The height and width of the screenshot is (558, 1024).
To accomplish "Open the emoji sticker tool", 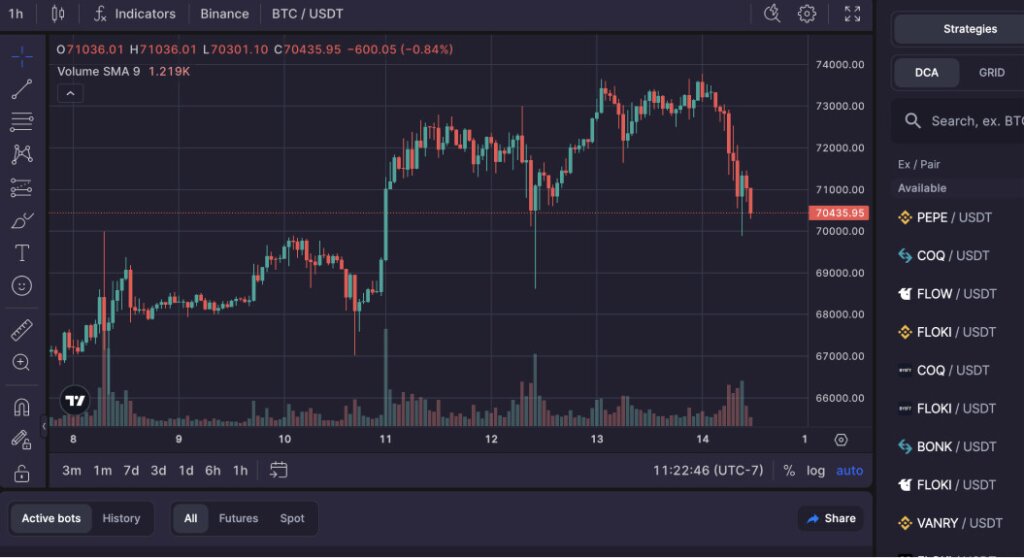I will (21, 286).
